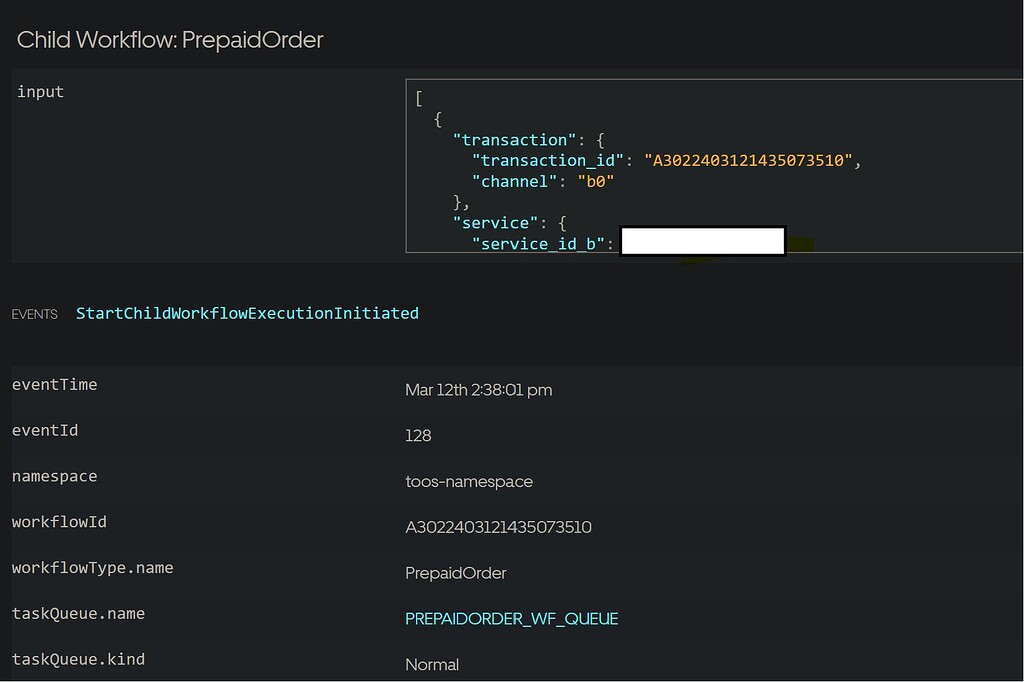The width and height of the screenshot is (1024, 682).
Task: Select the channel value "b0" in input
Action: (x=596, y=181)
